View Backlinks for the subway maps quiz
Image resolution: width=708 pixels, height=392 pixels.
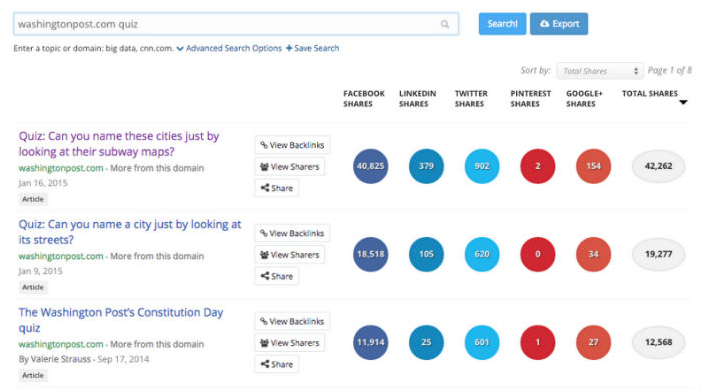(292, 145)
